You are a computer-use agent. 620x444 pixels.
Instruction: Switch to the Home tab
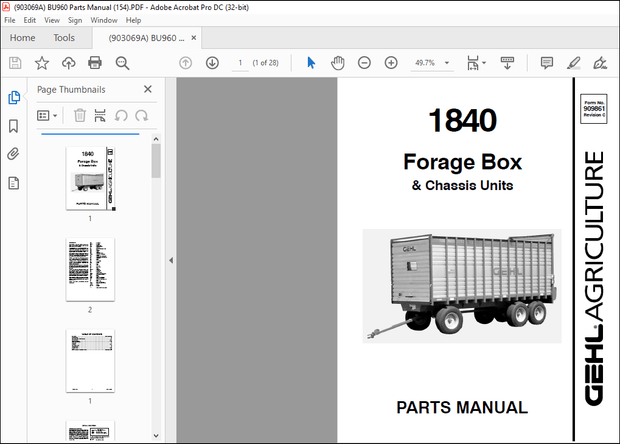click(x=23, y=38)
